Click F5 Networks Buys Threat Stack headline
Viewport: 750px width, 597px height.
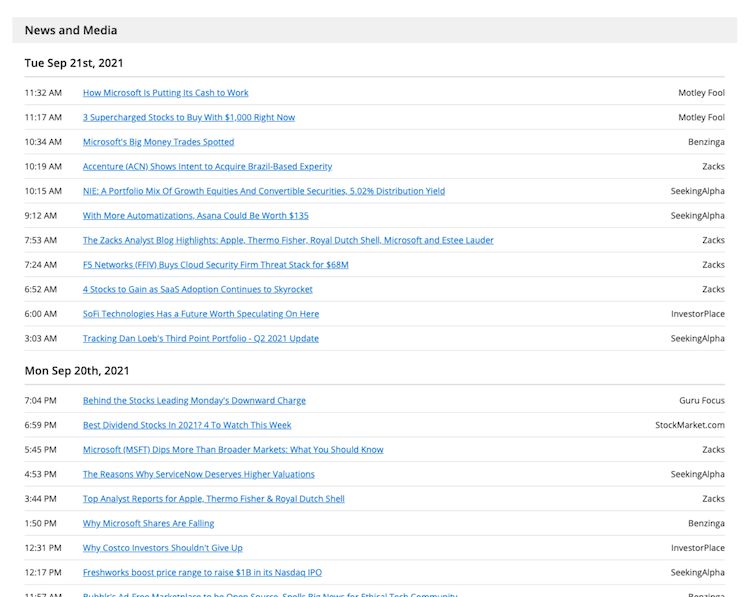(x=215, y=265)
